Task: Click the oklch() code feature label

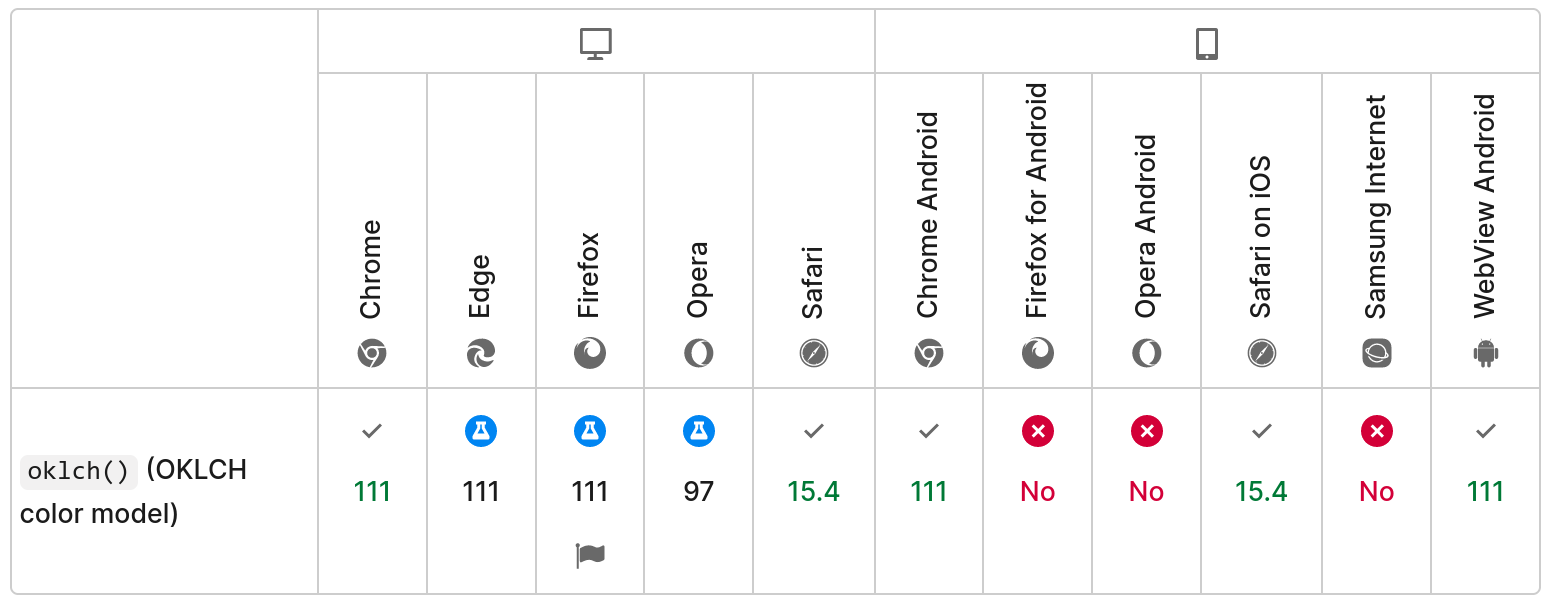Action: point(79,472)
